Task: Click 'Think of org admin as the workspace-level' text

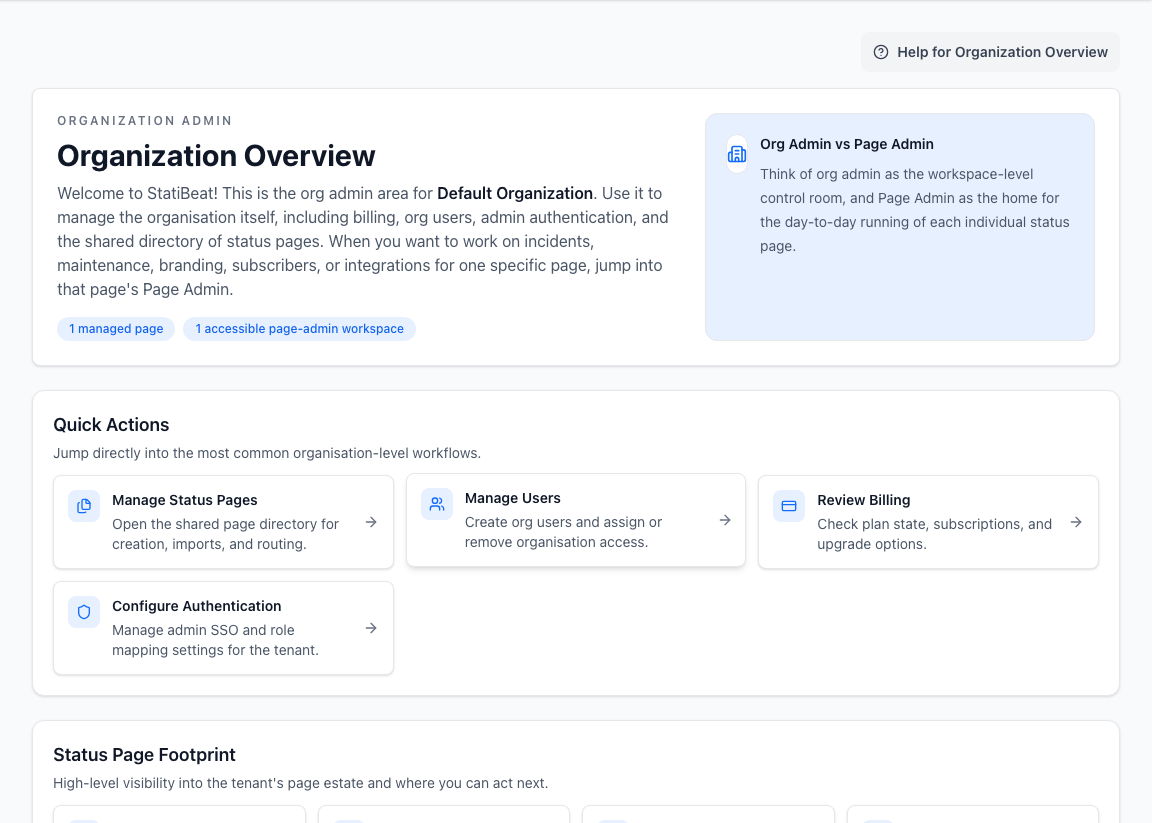Action: coord(915,210)
